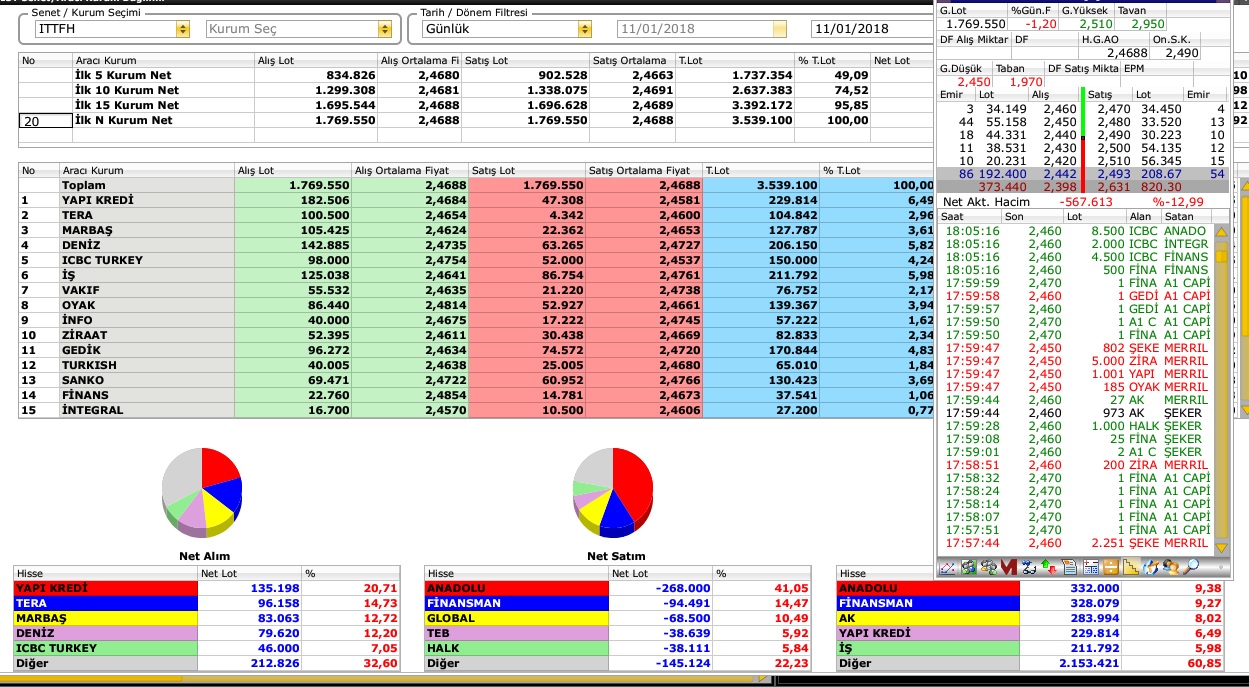This screenshot has width=1249, height=687.
Task: Click the green-framed brokers group icon
Action: [x=968, y=568]
